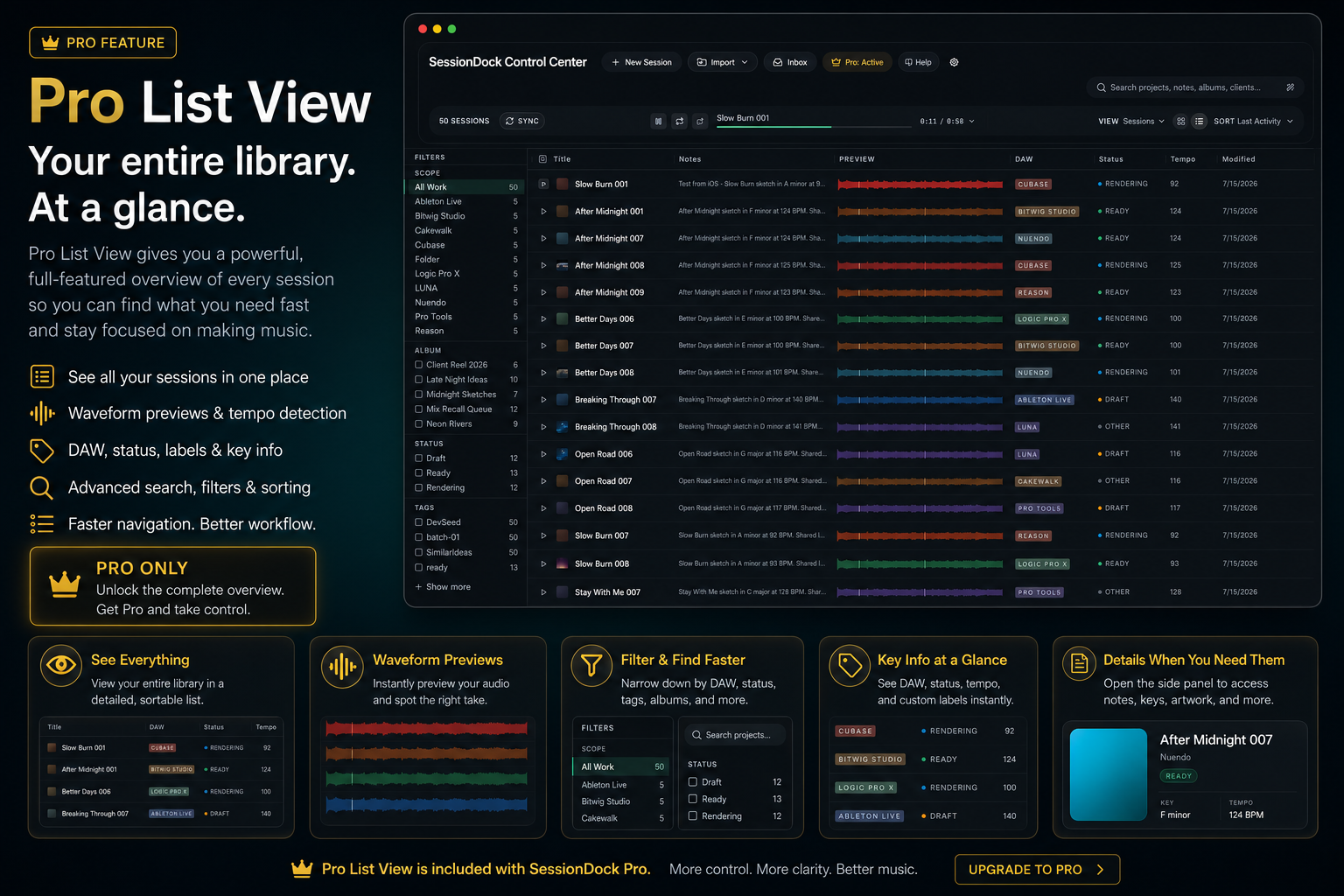Open the SORT Last Activity dropdown
This screenshot has height=896, width=1344.
pos(1253,122)
